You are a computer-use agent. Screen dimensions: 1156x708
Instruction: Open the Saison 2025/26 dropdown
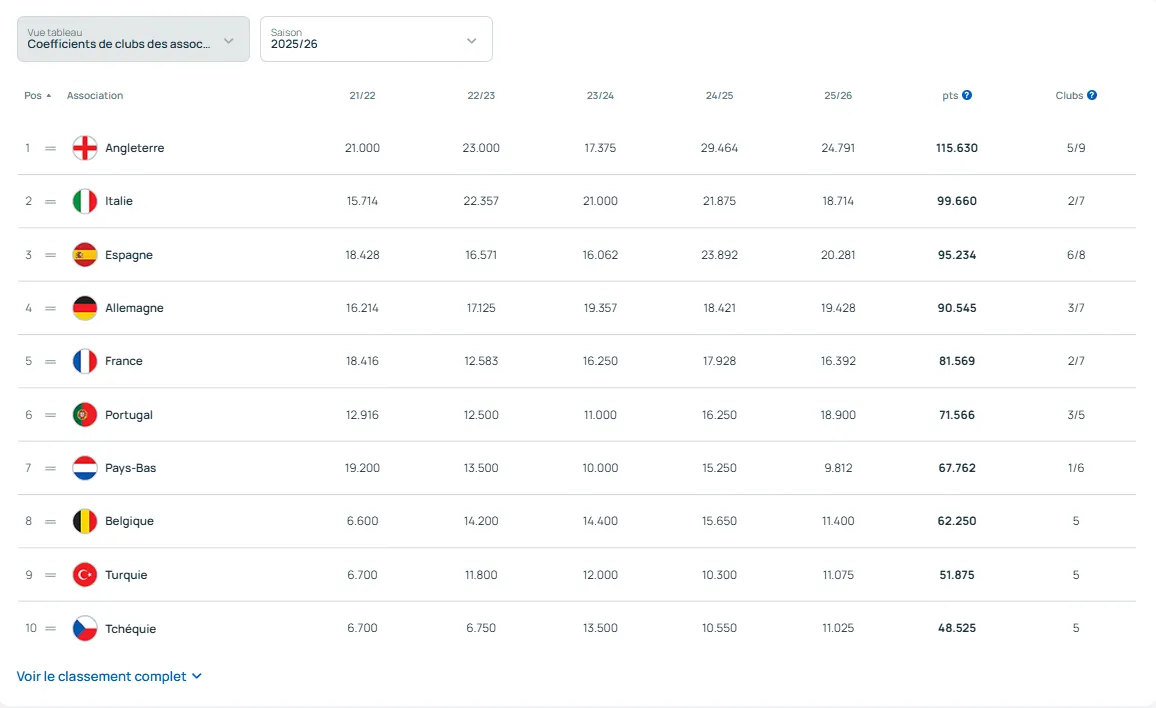[x=376, y=39]
